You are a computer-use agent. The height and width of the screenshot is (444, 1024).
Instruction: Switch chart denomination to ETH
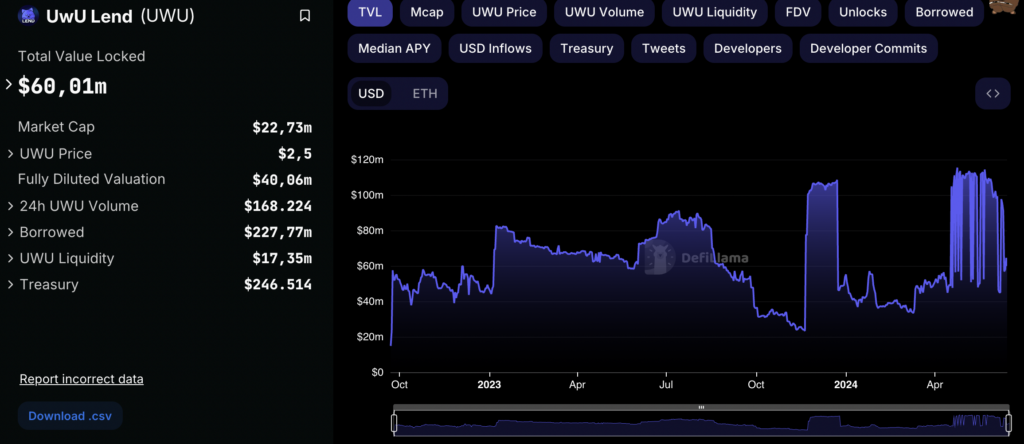click(424, 93)
